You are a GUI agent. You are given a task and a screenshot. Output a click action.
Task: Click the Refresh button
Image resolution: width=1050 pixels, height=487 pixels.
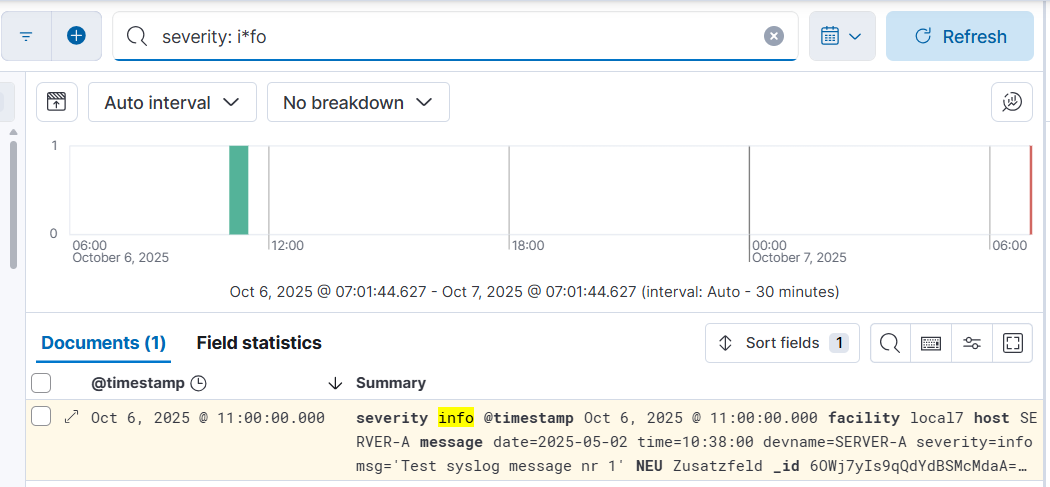click(960, 36)
